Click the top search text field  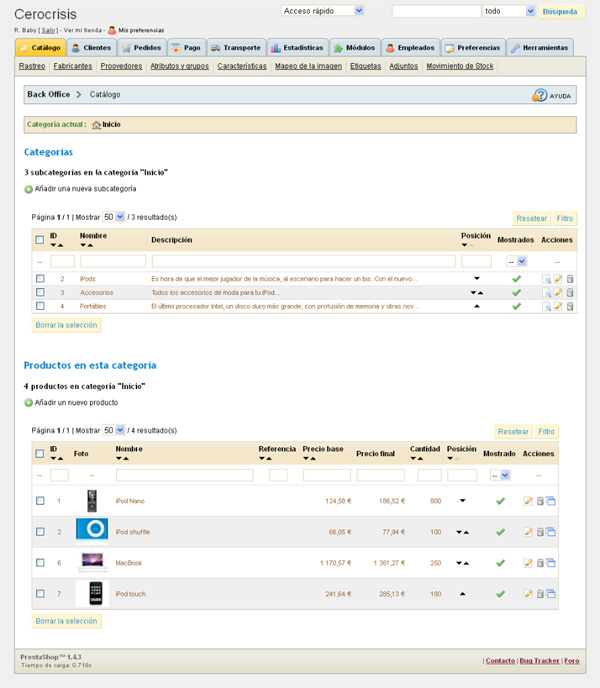pos(436,11)
